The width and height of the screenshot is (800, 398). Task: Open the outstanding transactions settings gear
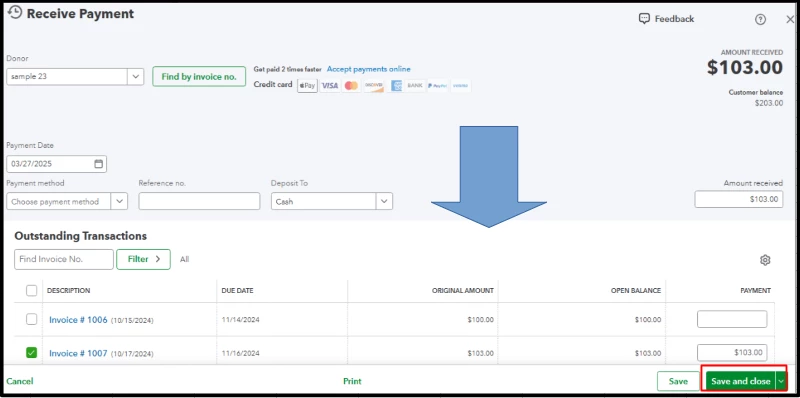coord(765,260)
